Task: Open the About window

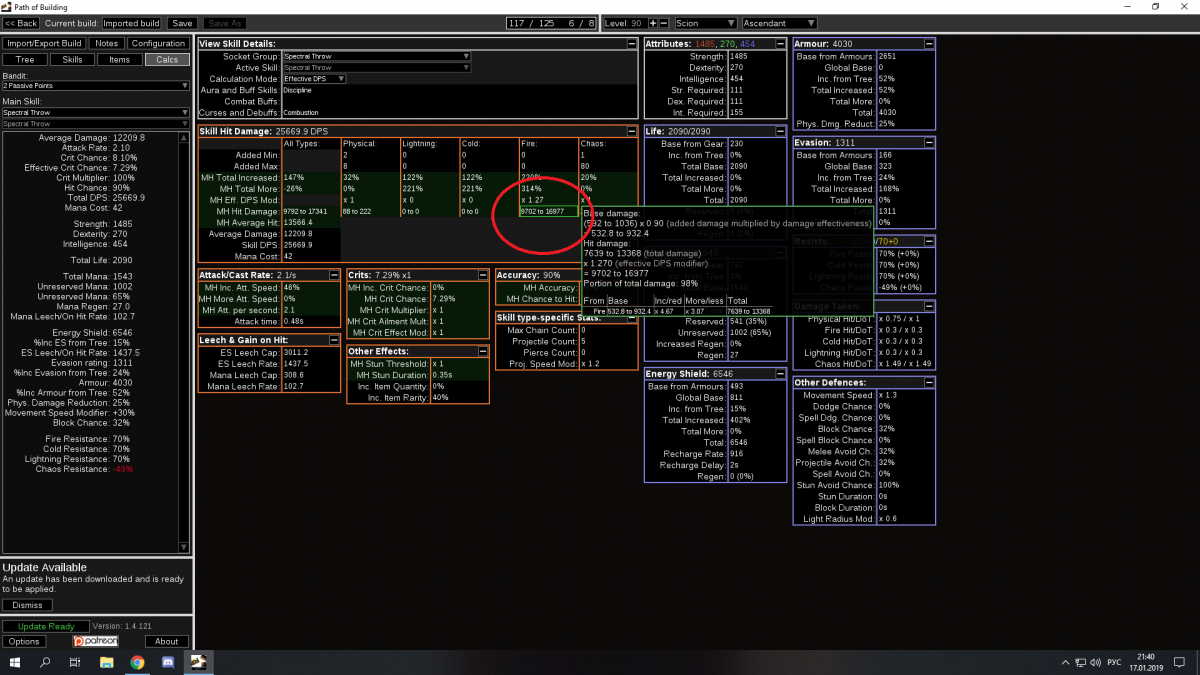Action: pos(167,641)
